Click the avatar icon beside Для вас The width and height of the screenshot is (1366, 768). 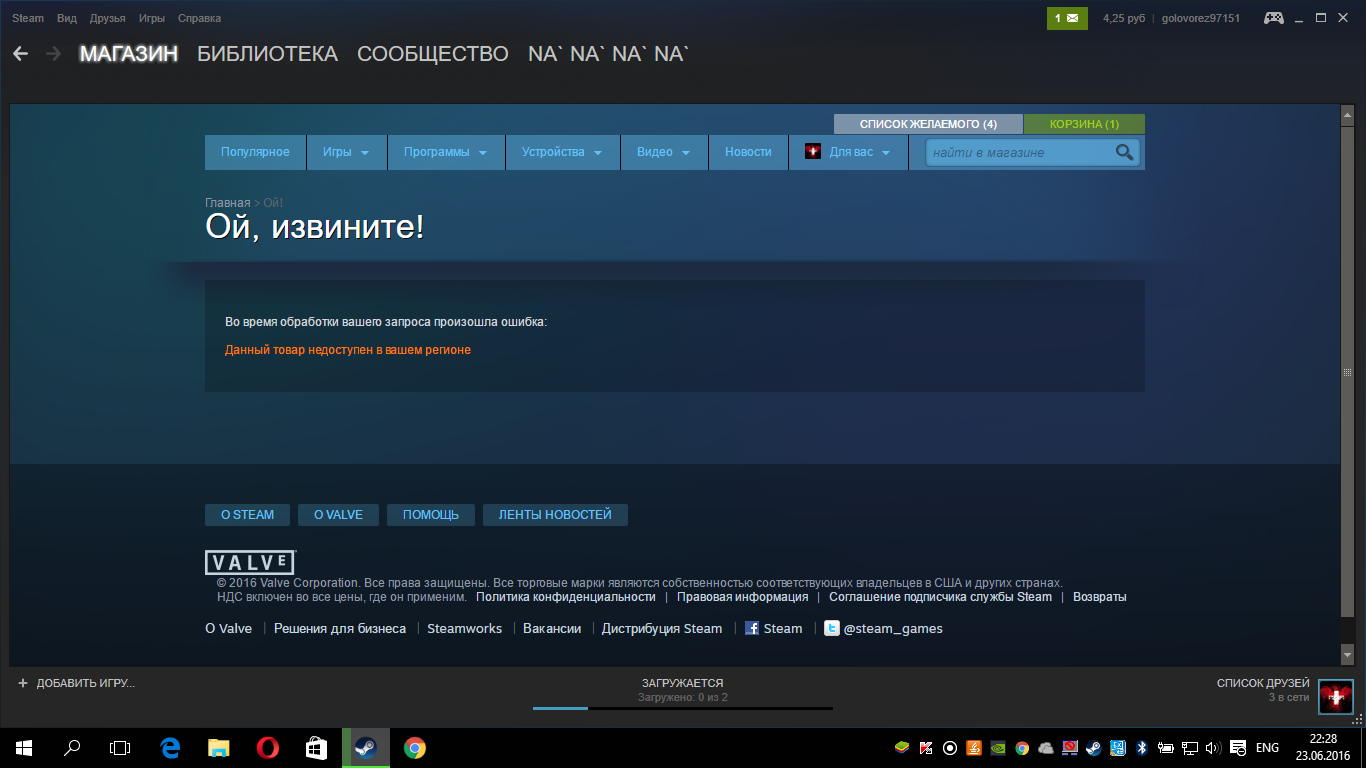[813, 152]
